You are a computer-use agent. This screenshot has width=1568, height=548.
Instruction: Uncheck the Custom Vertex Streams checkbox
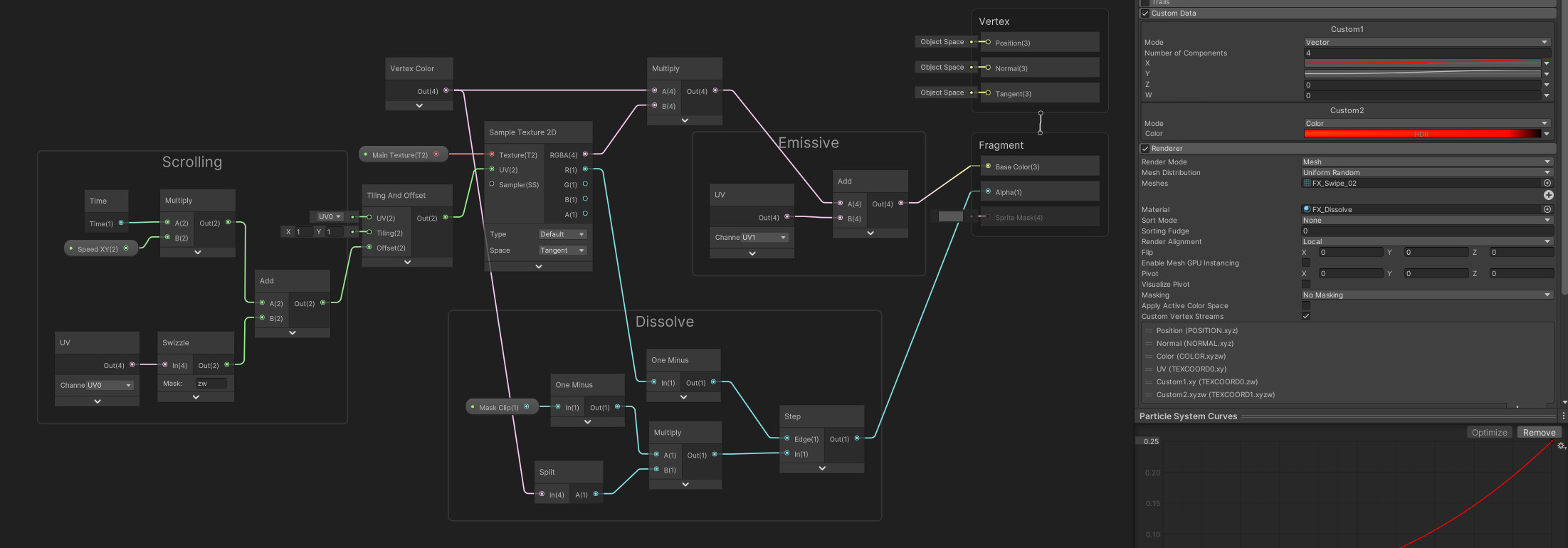pos(1306,316)
